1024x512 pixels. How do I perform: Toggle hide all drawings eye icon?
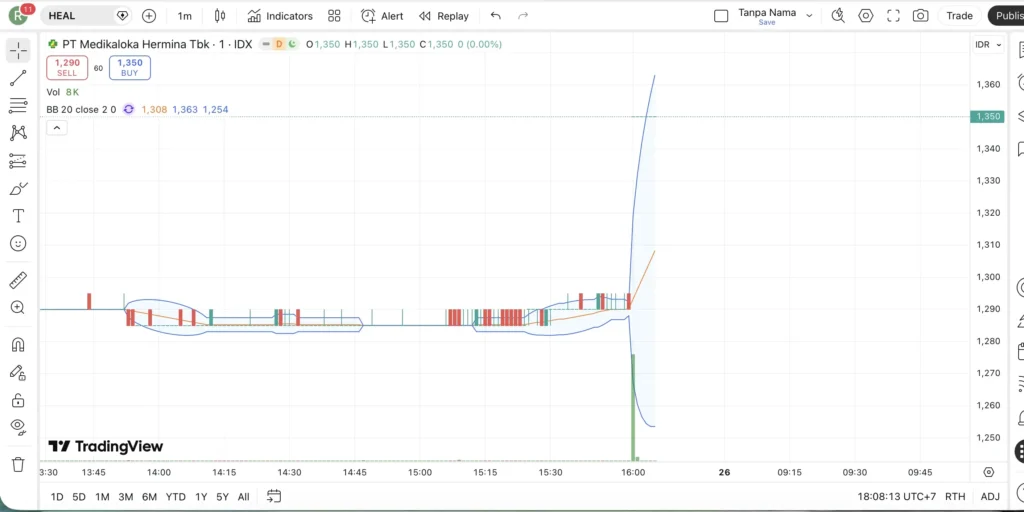coord(18,426)
